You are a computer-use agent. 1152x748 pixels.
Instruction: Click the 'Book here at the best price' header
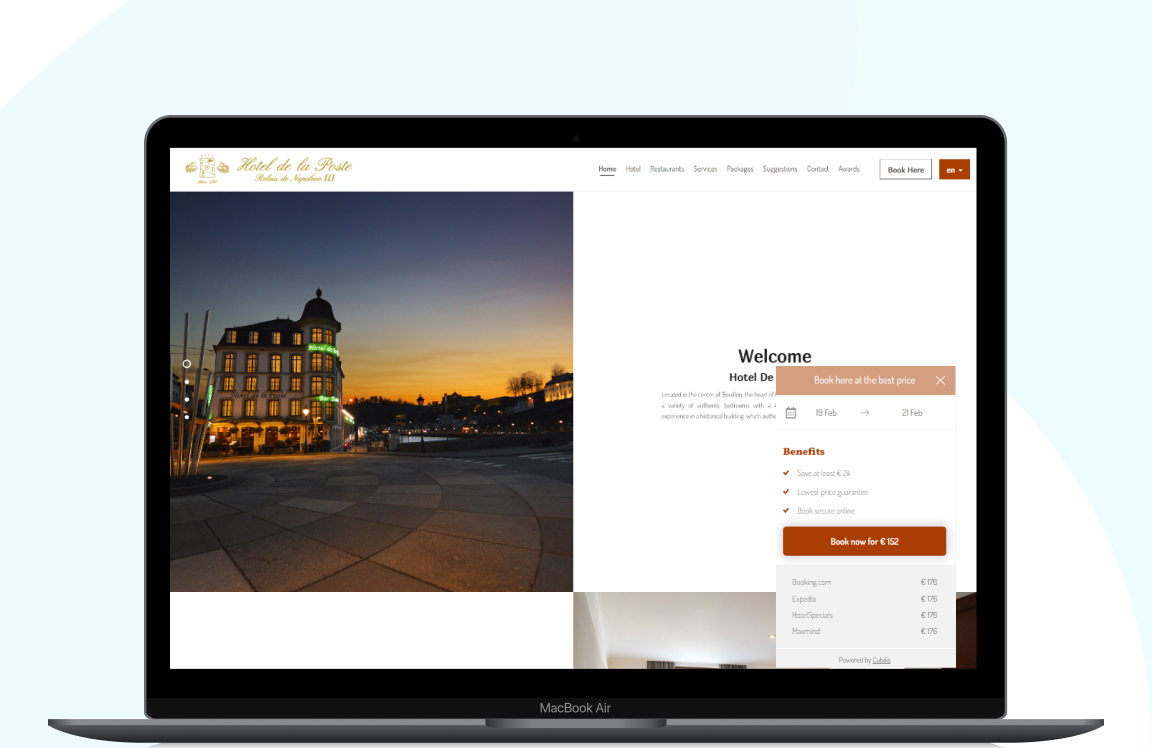864,381
